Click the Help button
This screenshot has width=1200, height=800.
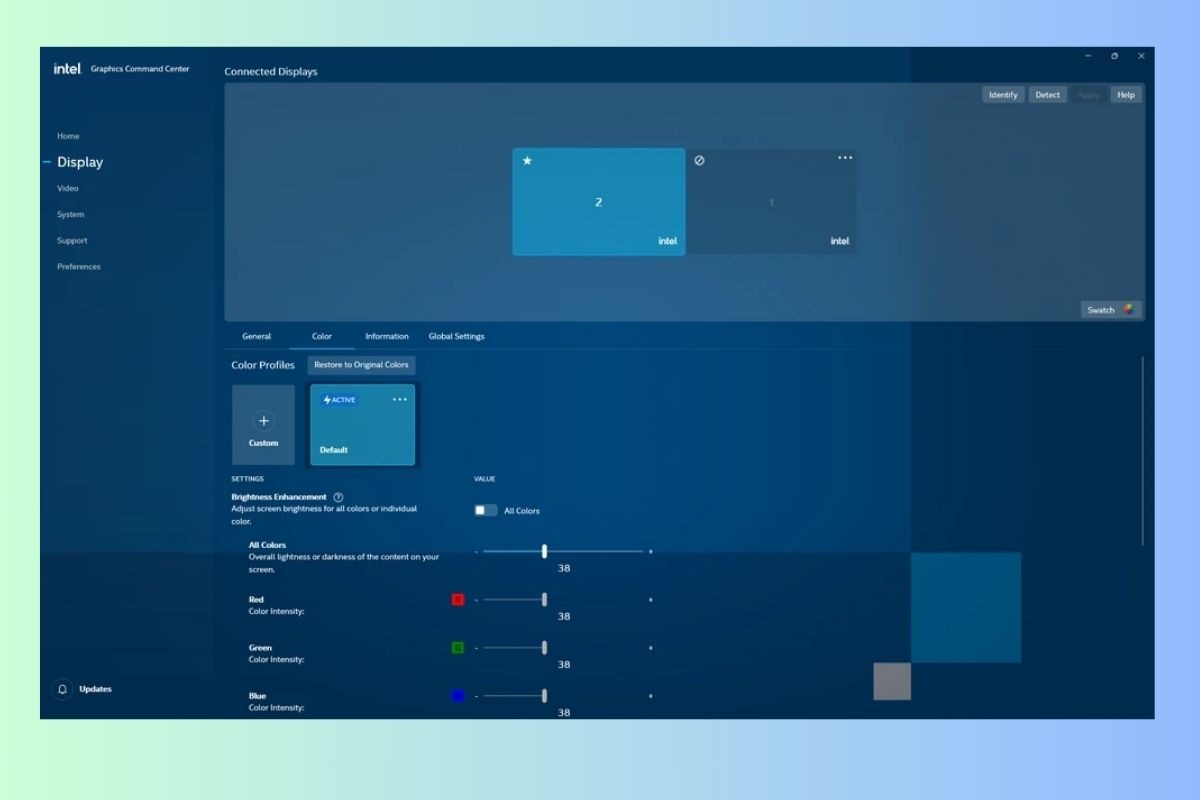(1126, 95)
